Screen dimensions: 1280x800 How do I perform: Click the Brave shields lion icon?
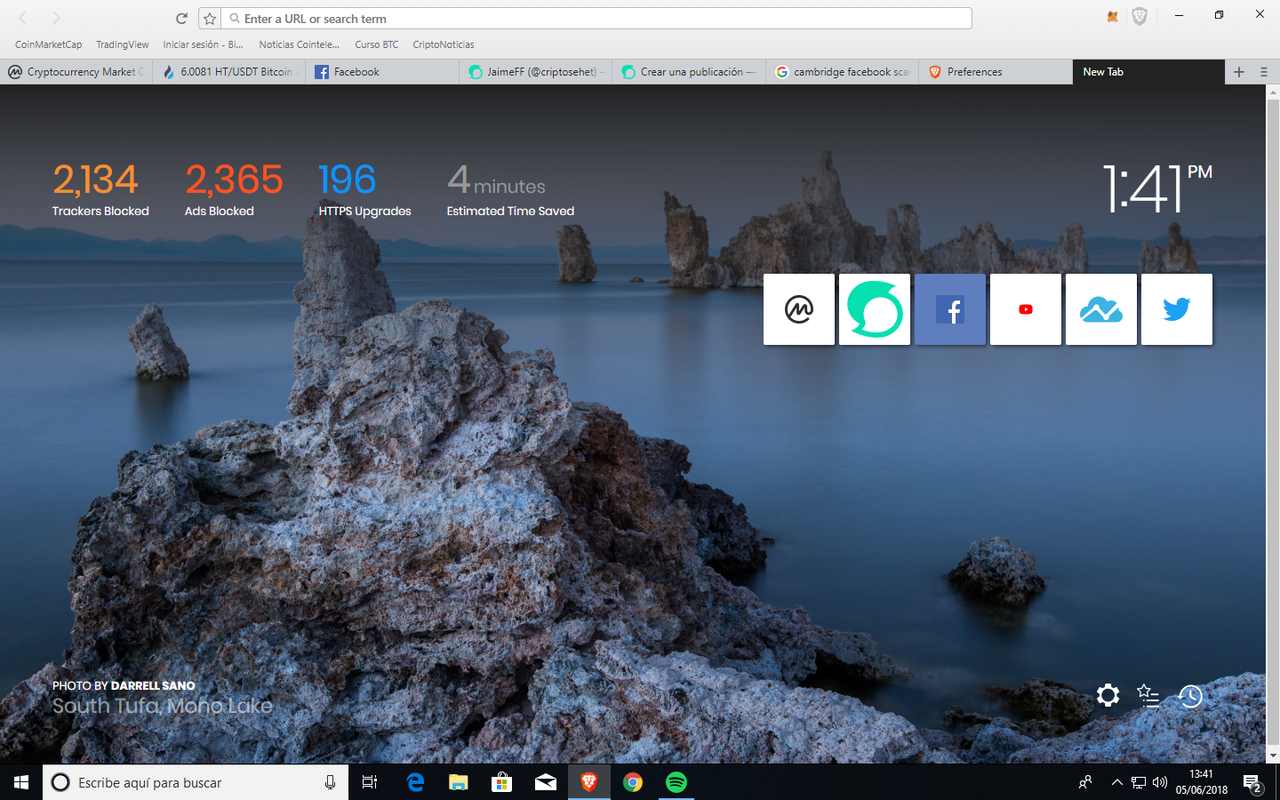[x=1139, y=17]
